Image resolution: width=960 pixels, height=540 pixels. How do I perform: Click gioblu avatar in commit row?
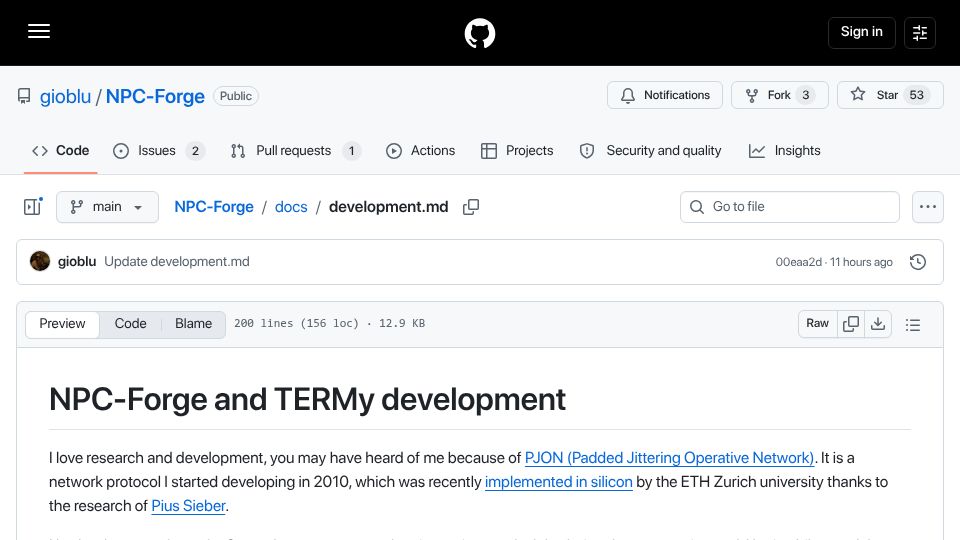[x=40, y=261]
